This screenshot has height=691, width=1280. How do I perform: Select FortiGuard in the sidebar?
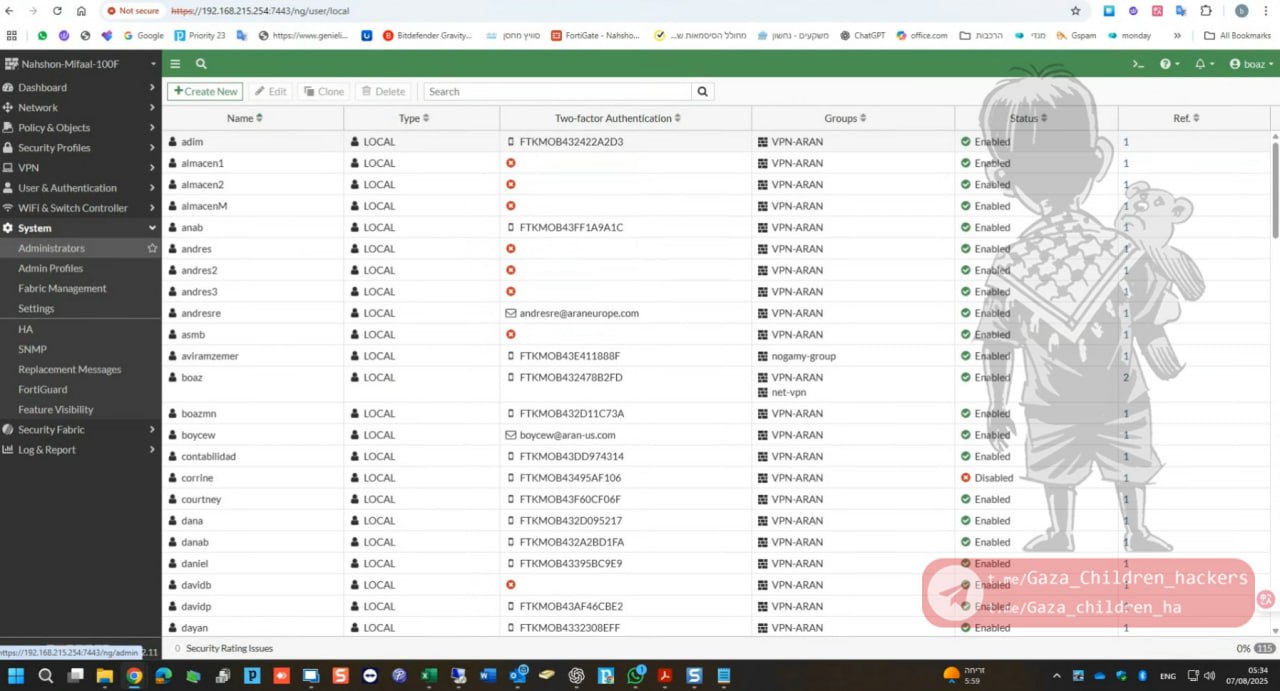pos(42,389)
